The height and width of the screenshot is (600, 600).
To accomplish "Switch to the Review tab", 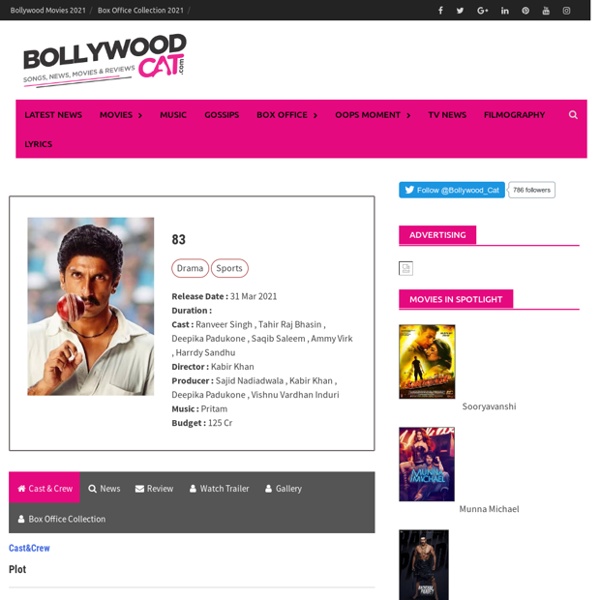I will (x=154, y=489).
